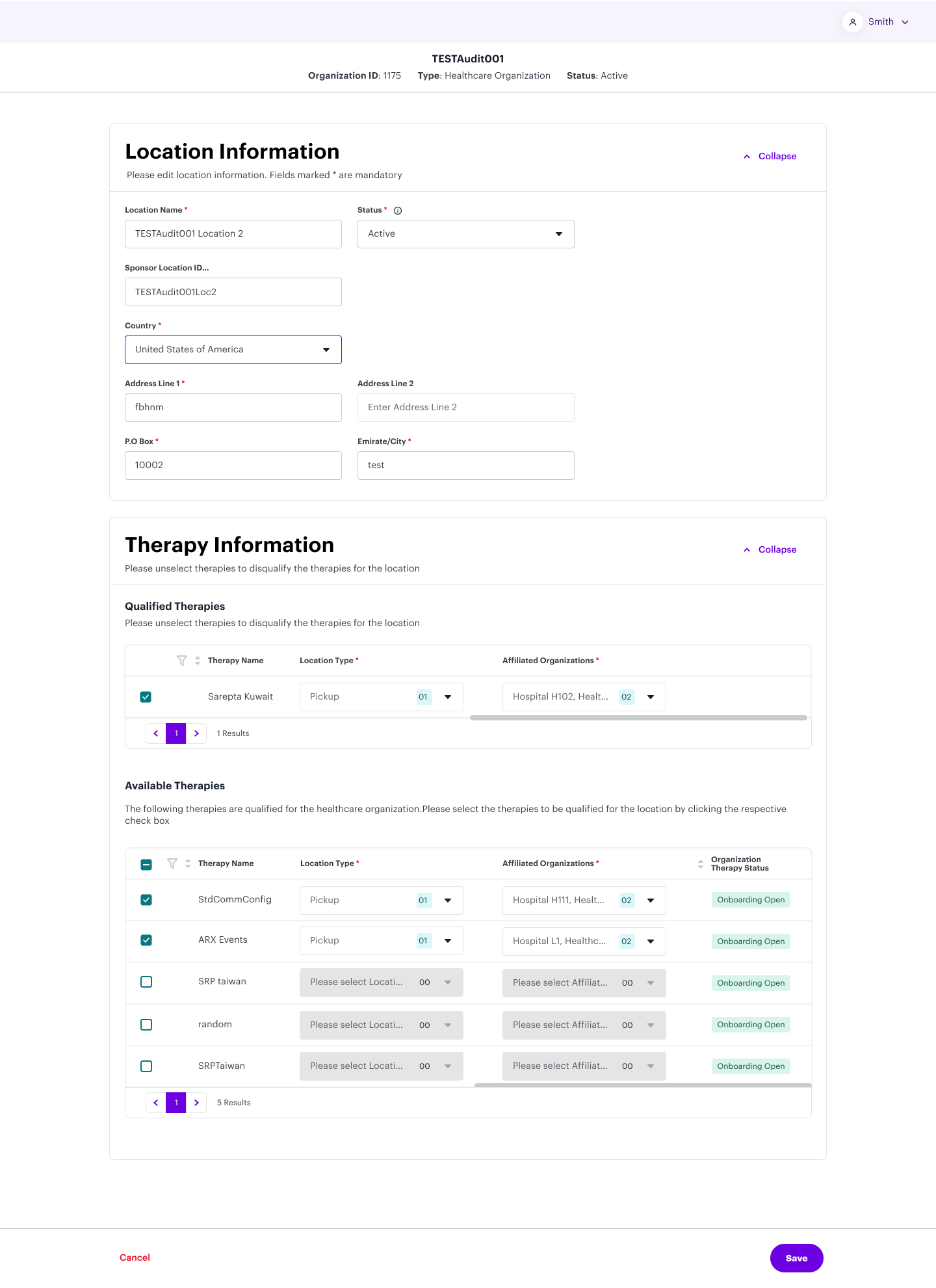Collapse the Location Information section
936x1288 pixels.
click(x=770, y=157)
